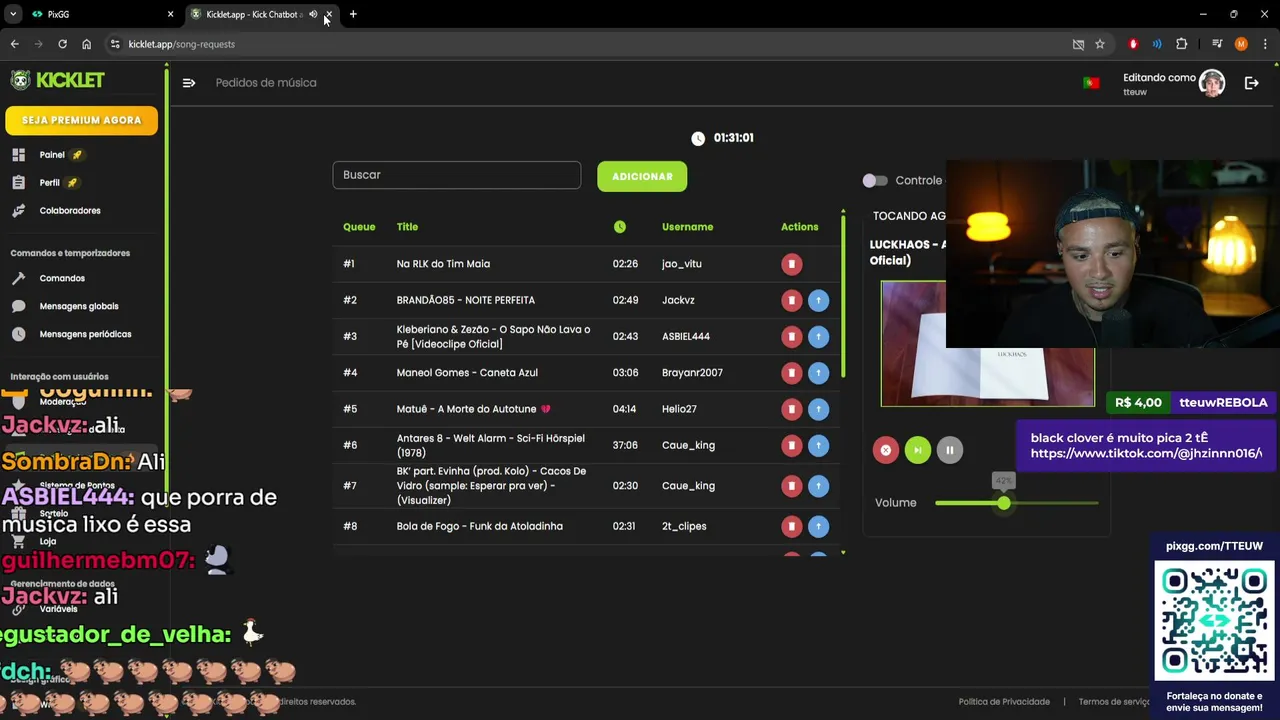This screenshot has height=720, width=1280.
Task: Delete song #7 Cacos De Vidro
Action: pos(791,486)
